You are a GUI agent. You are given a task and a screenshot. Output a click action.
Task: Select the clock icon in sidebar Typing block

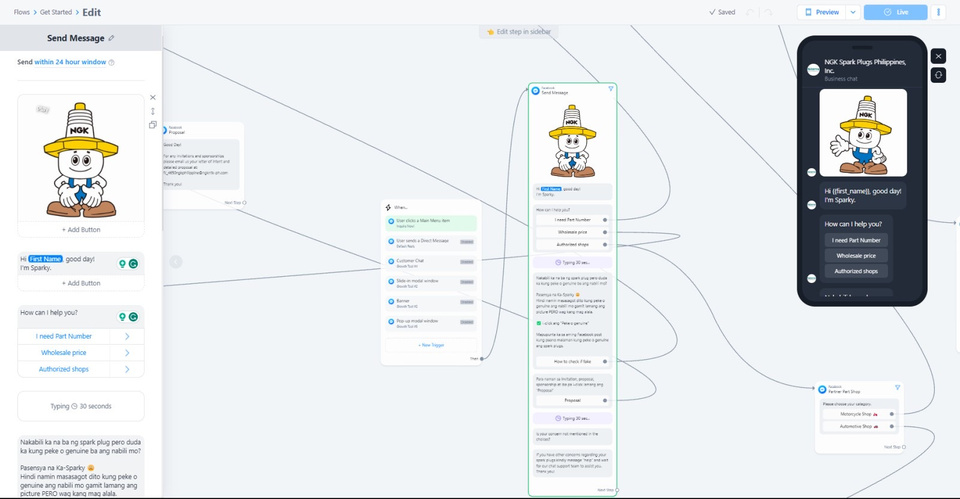coord(74,406)
